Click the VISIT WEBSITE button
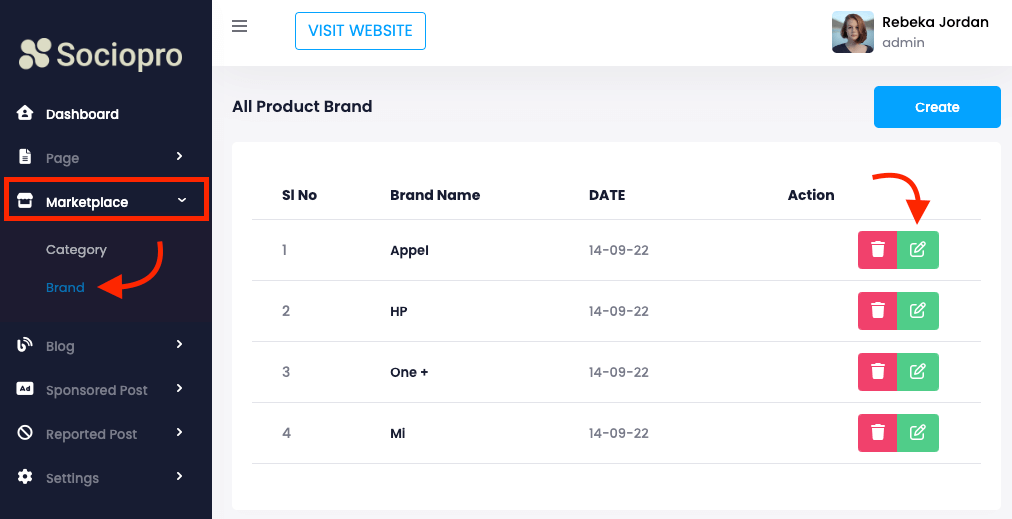Image resolution: width=1012 pixels, height=519 pixels. click(360, 31)
